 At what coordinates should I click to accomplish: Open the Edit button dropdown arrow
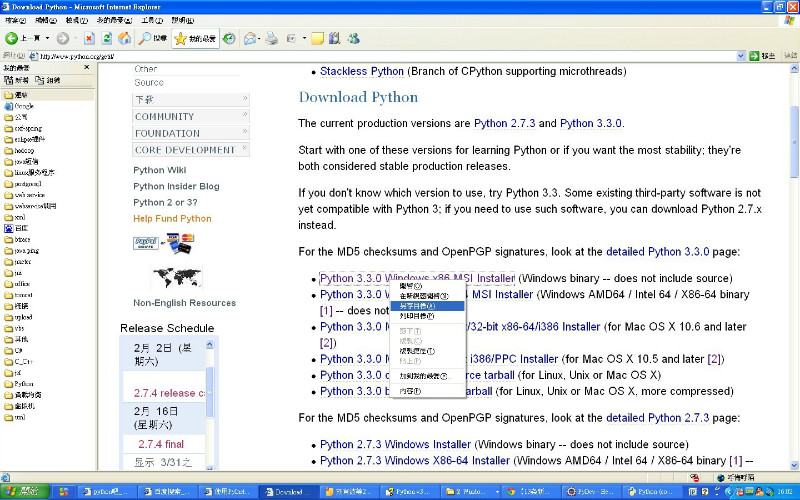304,38
